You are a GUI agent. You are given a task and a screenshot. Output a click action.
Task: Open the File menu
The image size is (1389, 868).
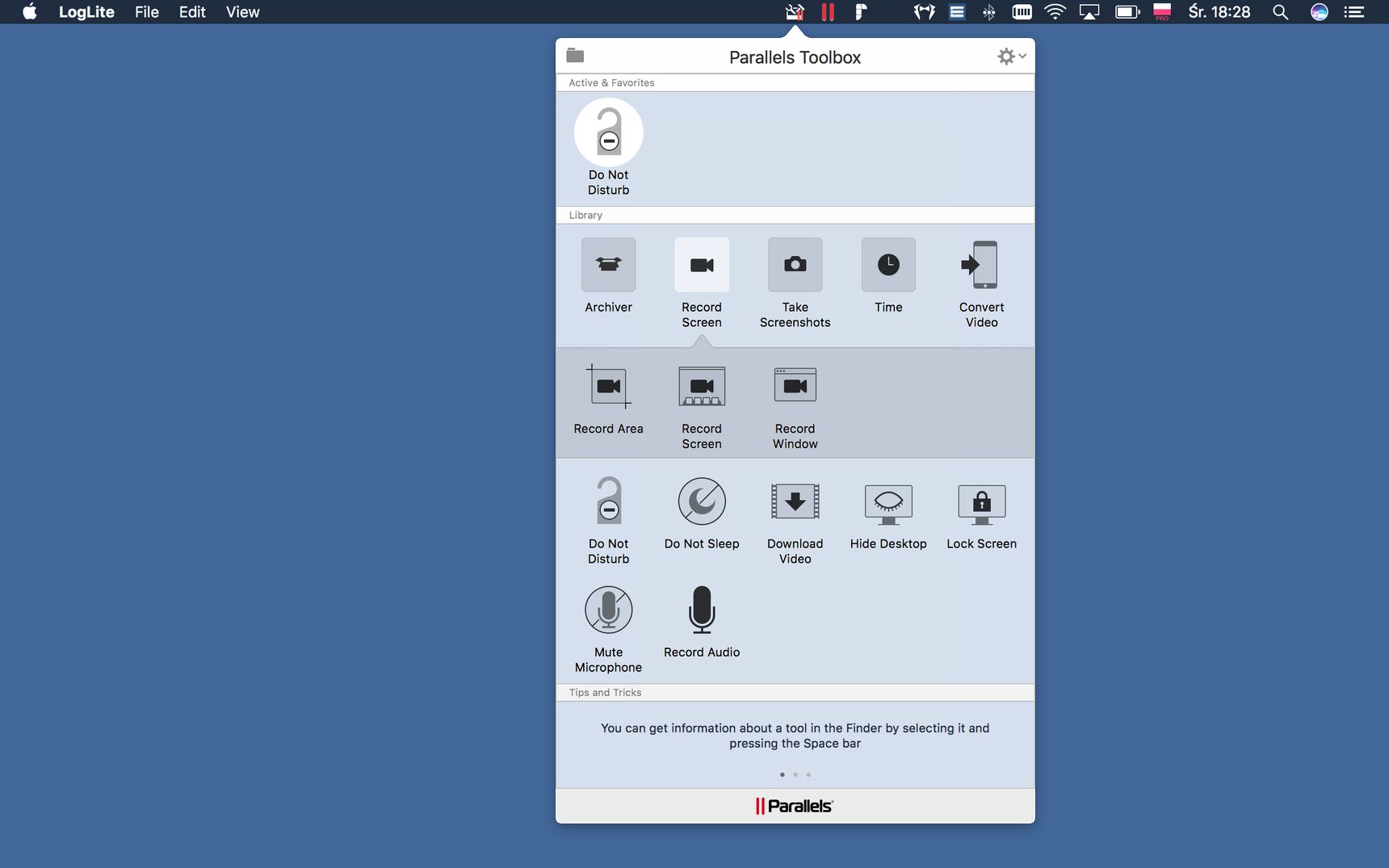(146, 11)
